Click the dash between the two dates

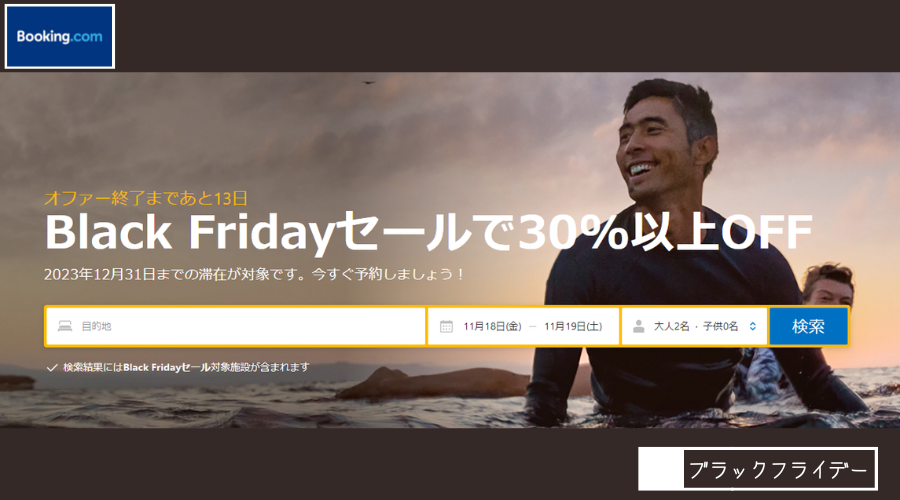coord(533,327)
